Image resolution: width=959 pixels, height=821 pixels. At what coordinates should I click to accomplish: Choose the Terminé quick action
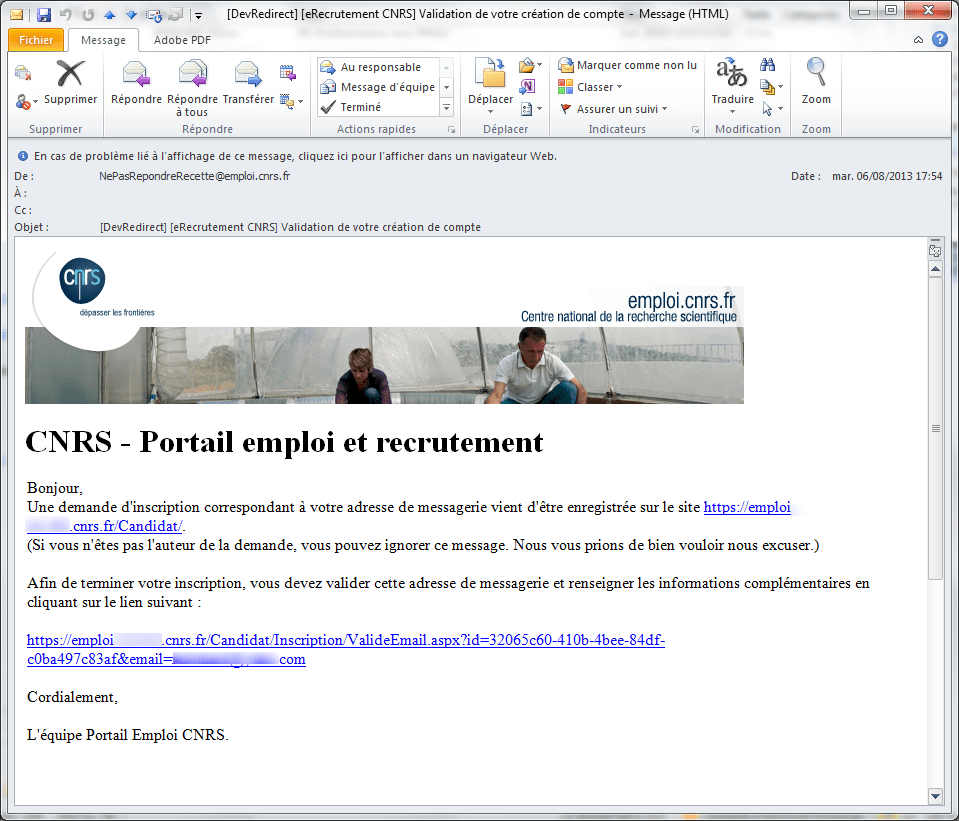[x=378, y=107]
